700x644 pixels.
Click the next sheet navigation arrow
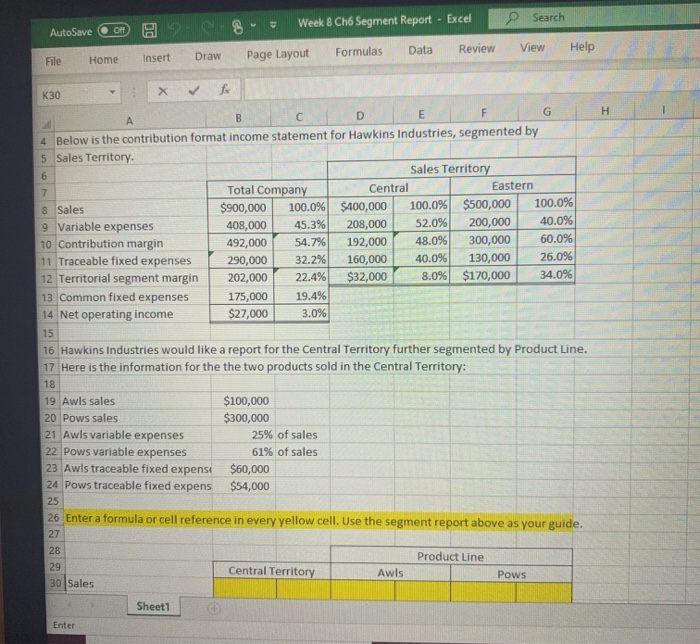[92, 605]
